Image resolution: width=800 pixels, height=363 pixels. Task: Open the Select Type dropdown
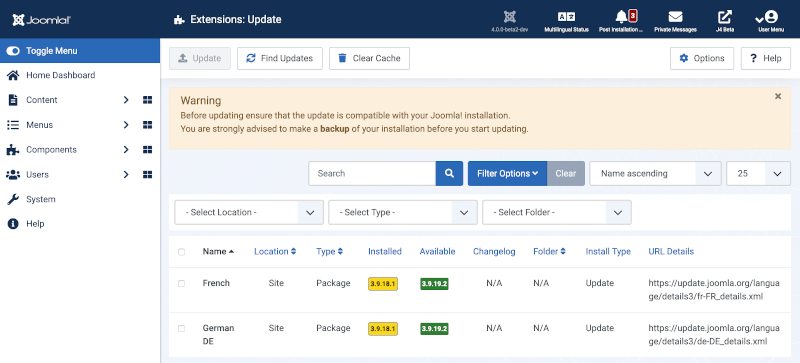pos(403,212)
